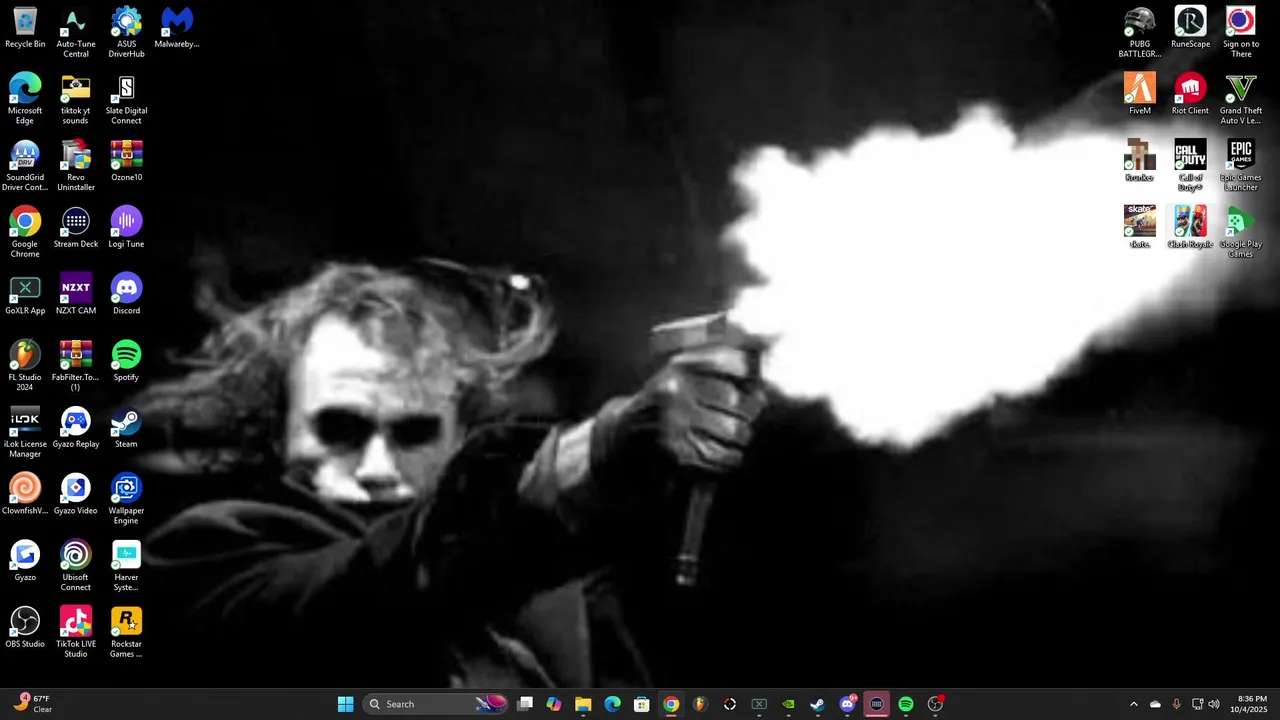Open the Windows Start menu

pos(345,704)
